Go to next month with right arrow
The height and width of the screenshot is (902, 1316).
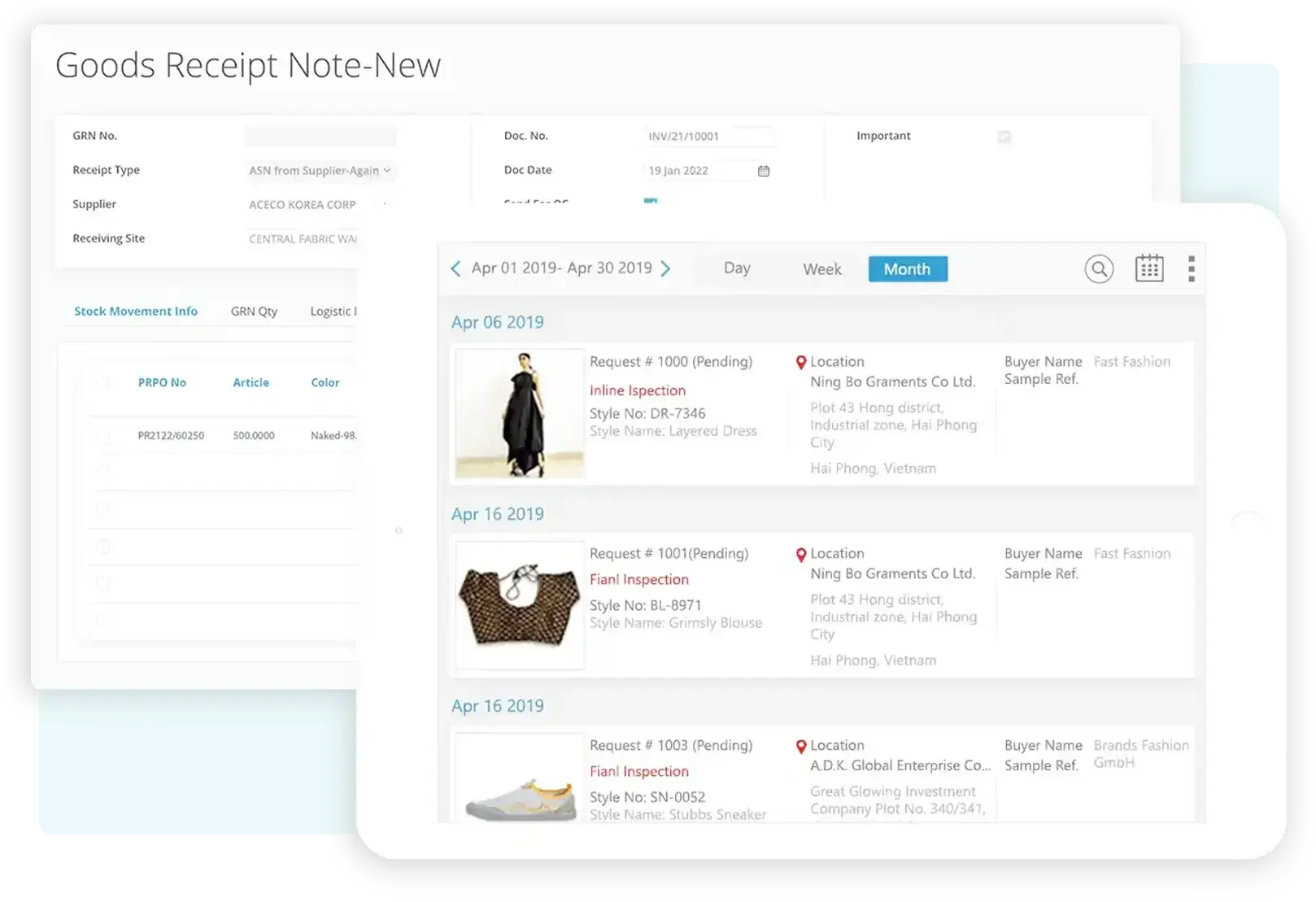(665, 268)
